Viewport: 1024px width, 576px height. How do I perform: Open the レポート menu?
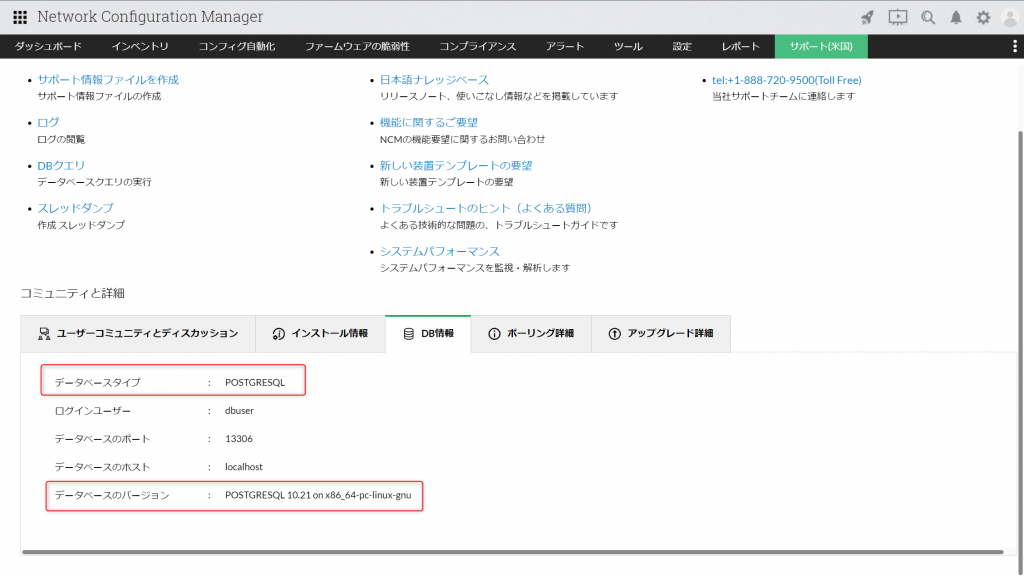(741, 46)
